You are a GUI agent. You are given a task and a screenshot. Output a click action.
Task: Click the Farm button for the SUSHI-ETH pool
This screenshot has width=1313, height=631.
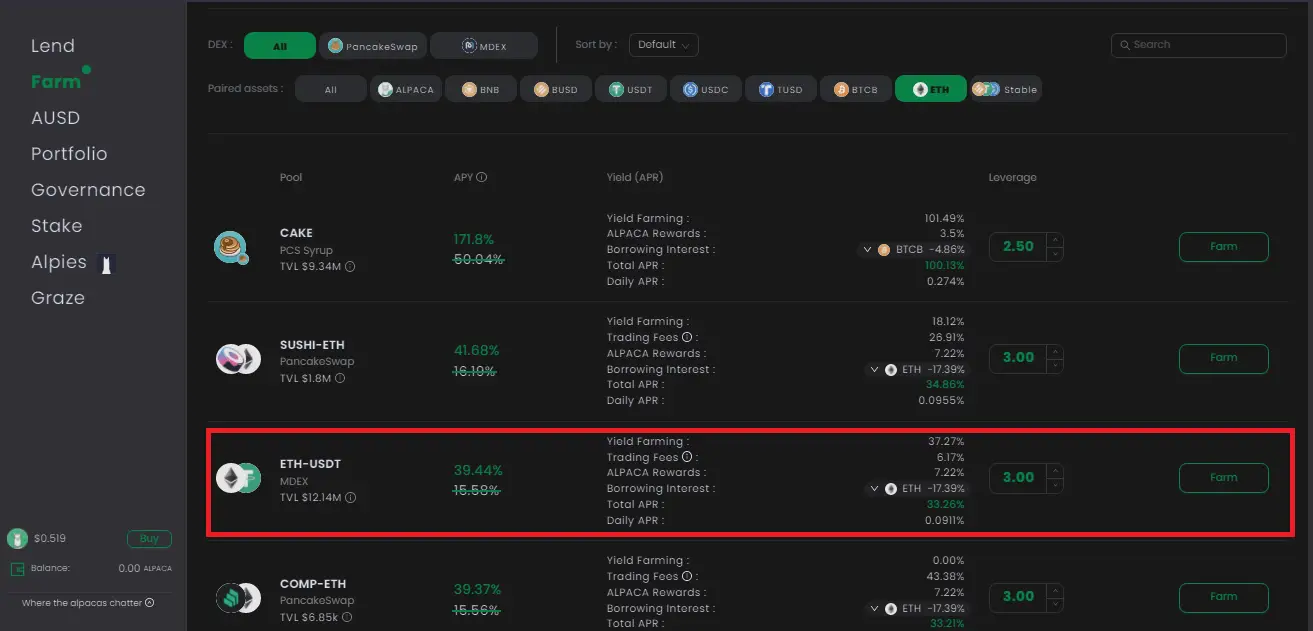pyautogui.click(x=1223, y=358)
